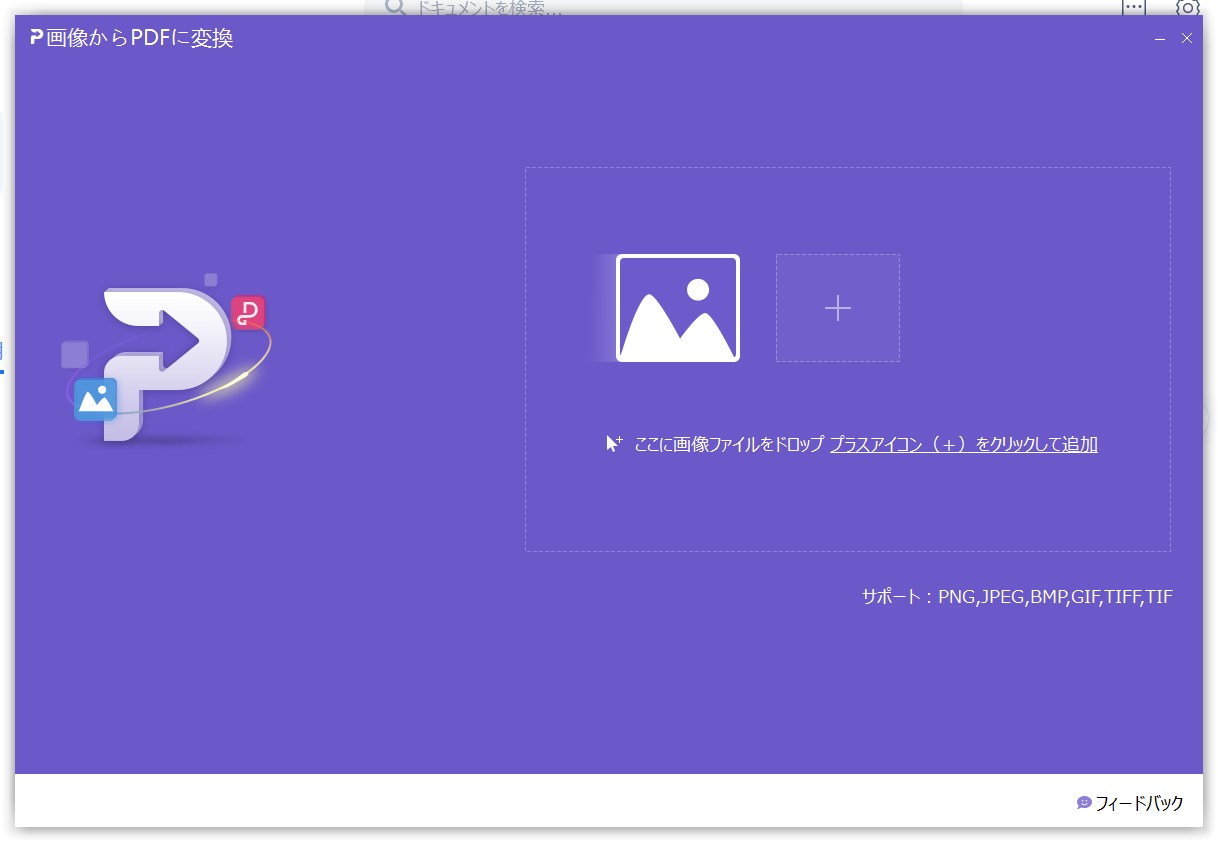The width and height of the screenshot is (1218, 842).
Task: Click the プラスアイコン（＋）をクリックして追加 link
Action: tap(963, 444)
